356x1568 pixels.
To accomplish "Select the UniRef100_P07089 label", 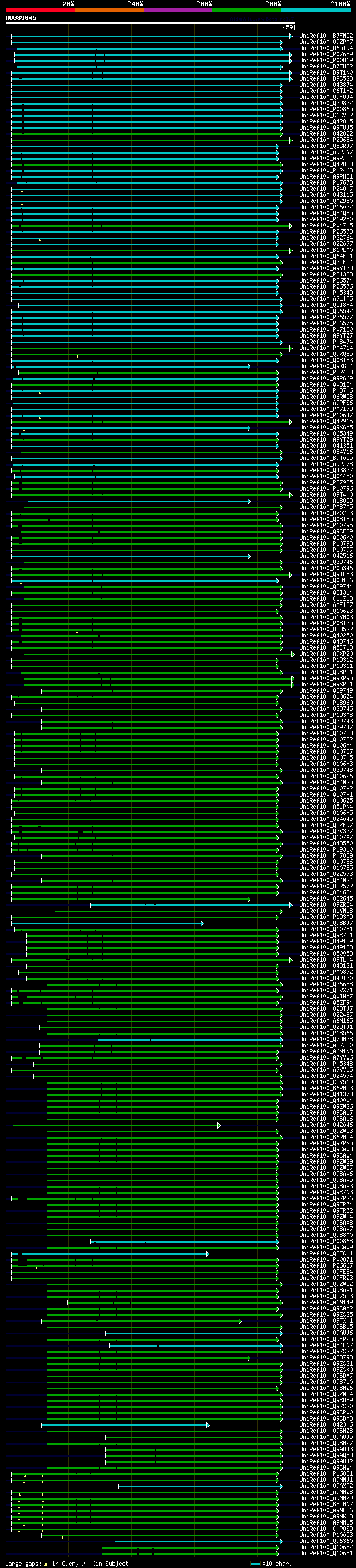I will [326, 856].
